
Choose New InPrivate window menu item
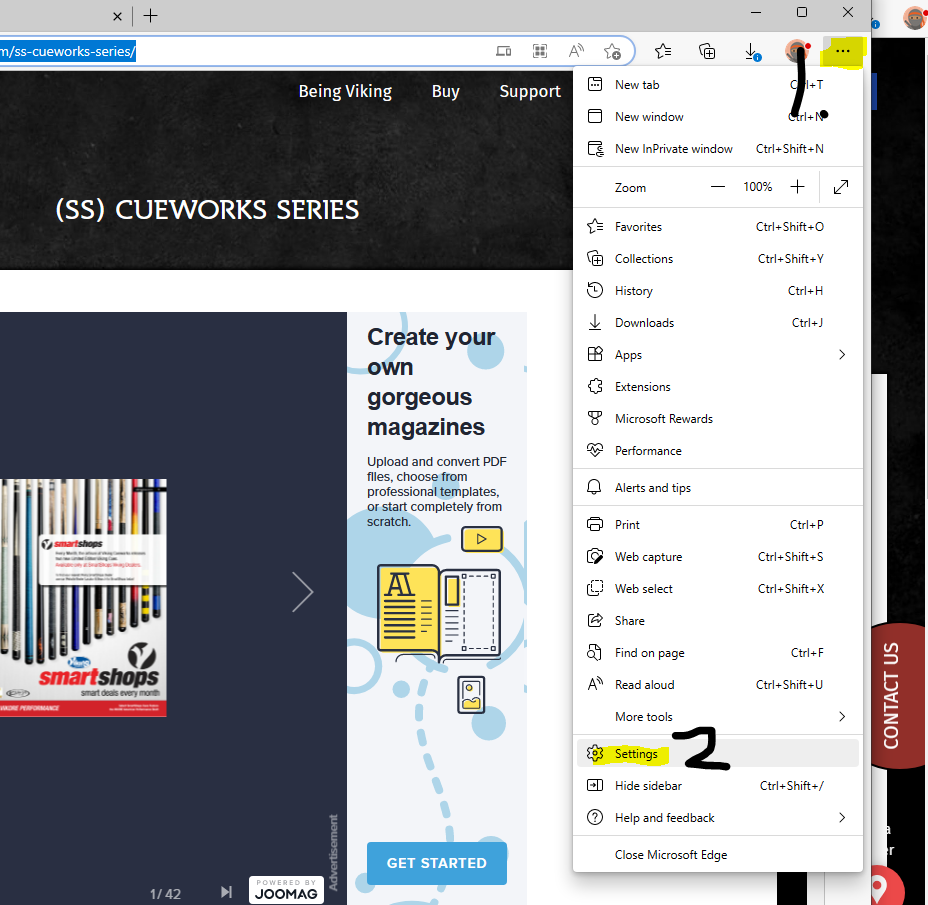coord(673,149)
